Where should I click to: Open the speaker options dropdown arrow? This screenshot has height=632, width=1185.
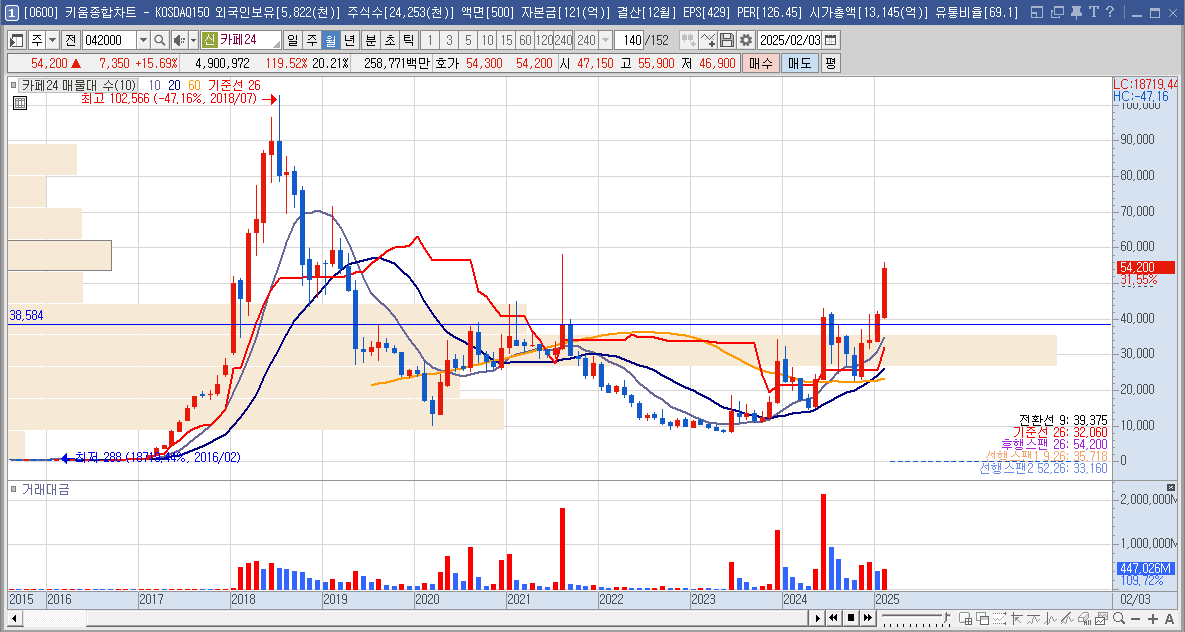(x=193, y=40)
